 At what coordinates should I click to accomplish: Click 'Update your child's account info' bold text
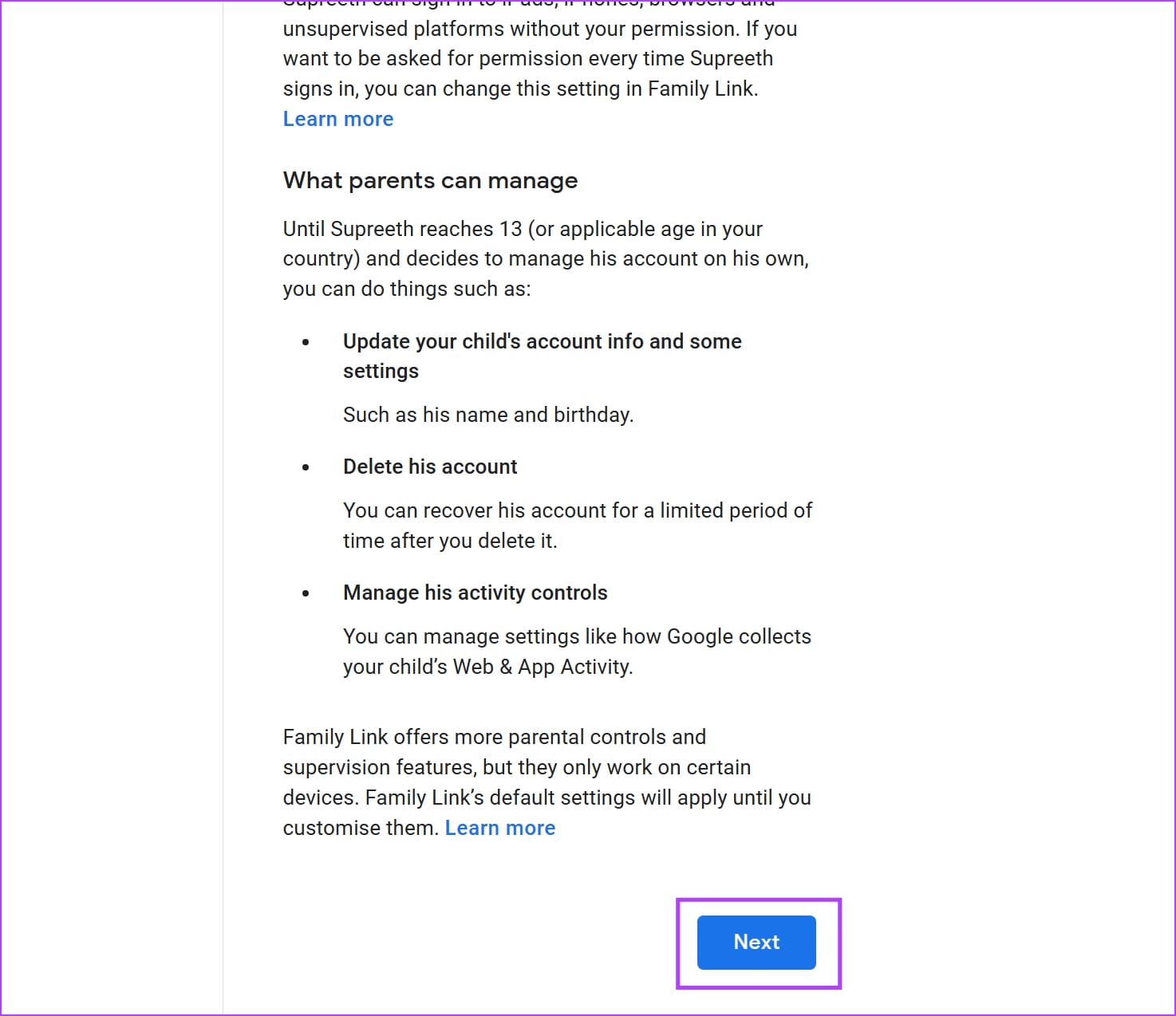click(x=542, y=341)
